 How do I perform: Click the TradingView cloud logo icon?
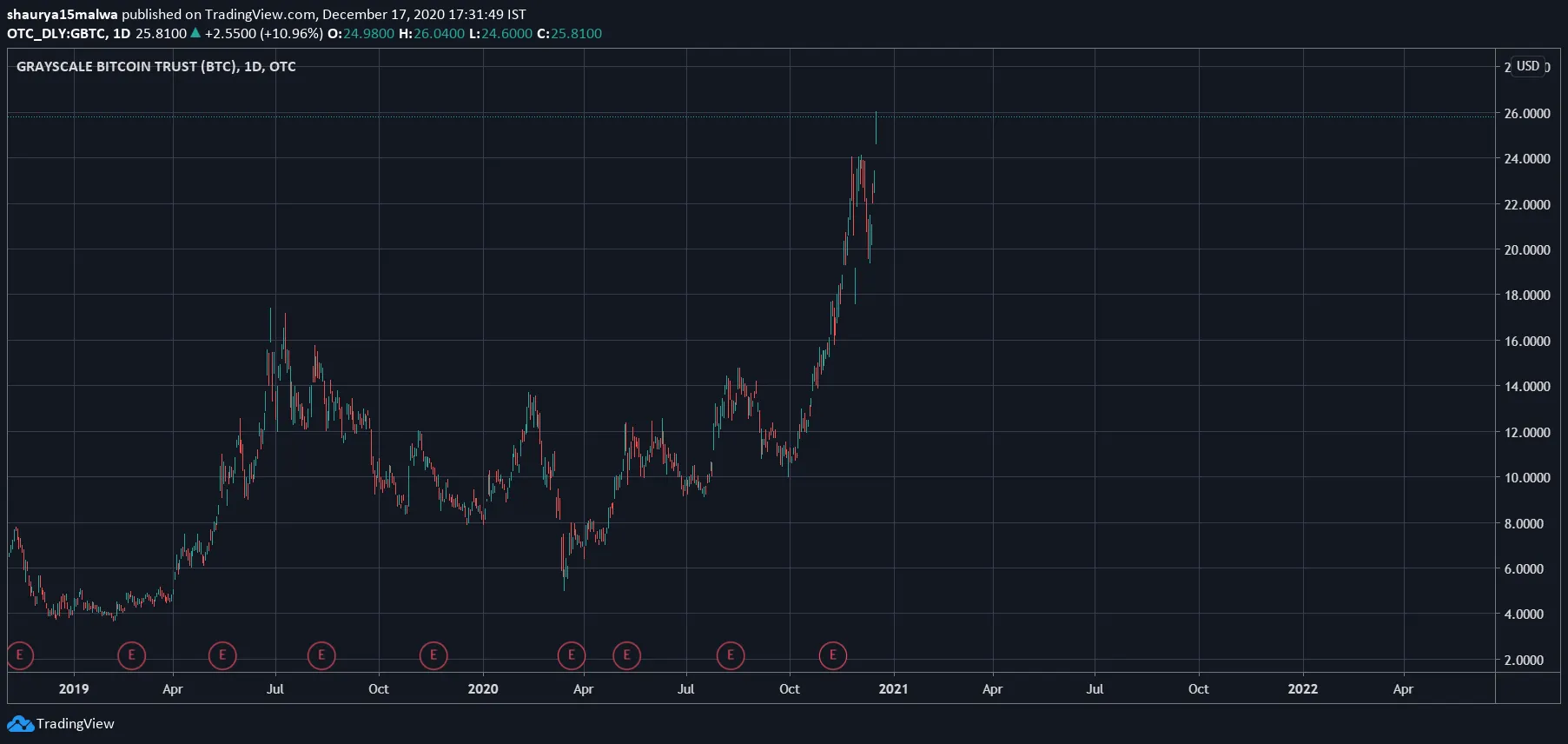coord(20,724)
